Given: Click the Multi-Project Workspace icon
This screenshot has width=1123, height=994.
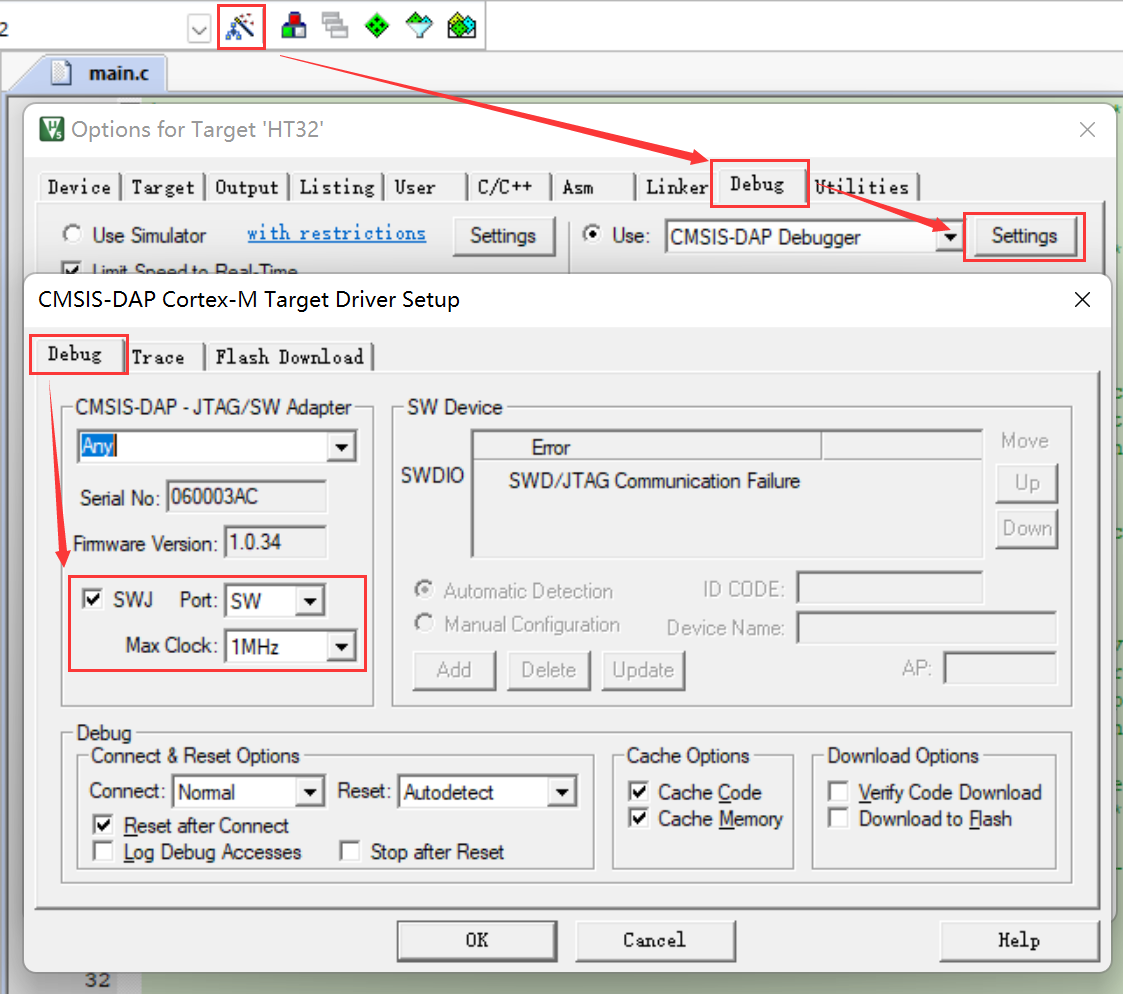Looking at the screenshot, I should 335,26.
